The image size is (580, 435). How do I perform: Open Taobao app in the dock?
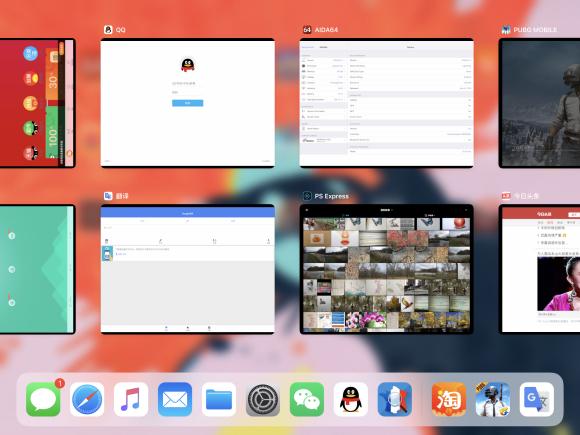click(449, 399)
